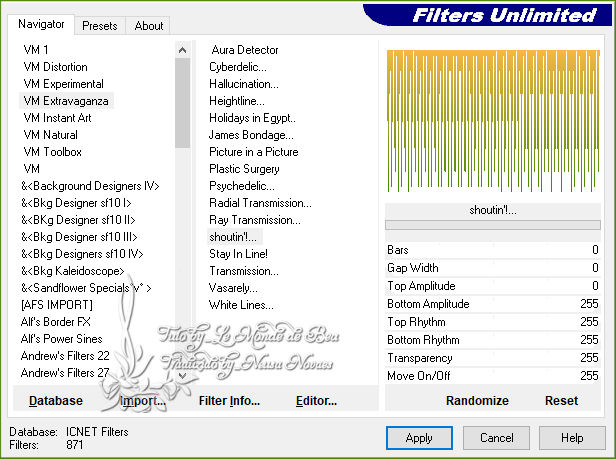Adjust the Move On/Off slider row
Viewport: 616px width, 459px height.
pyautogui.click(x=493, y=376)
